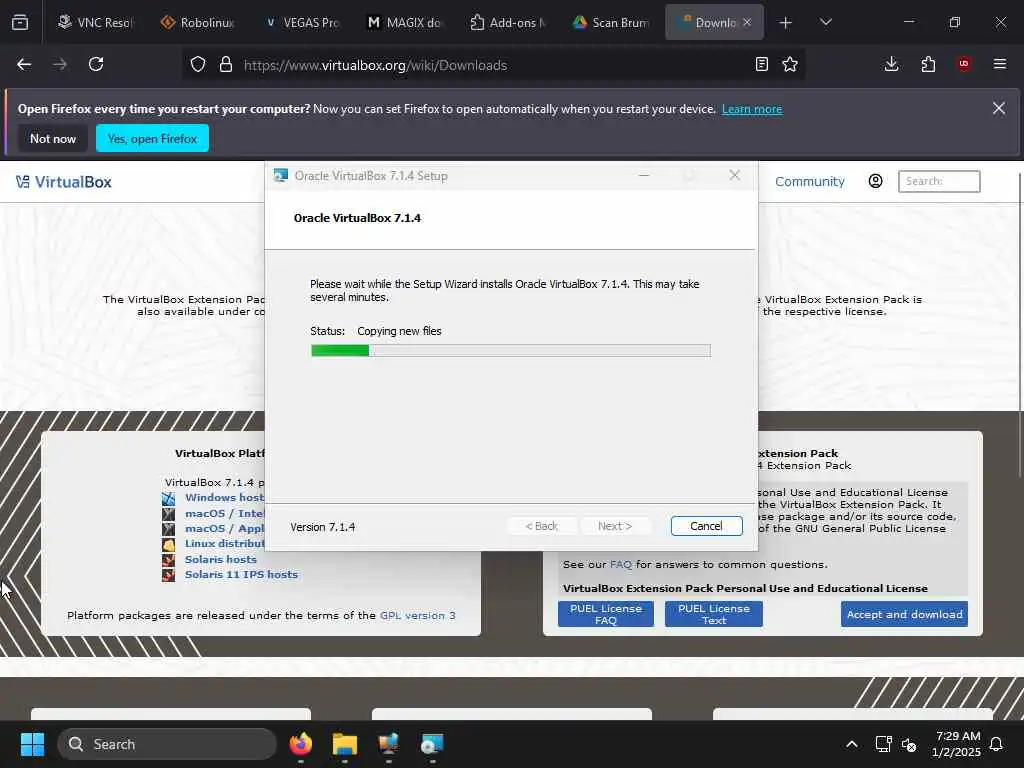
Task: Open the Linux distributions link
Action: [225, 543]
